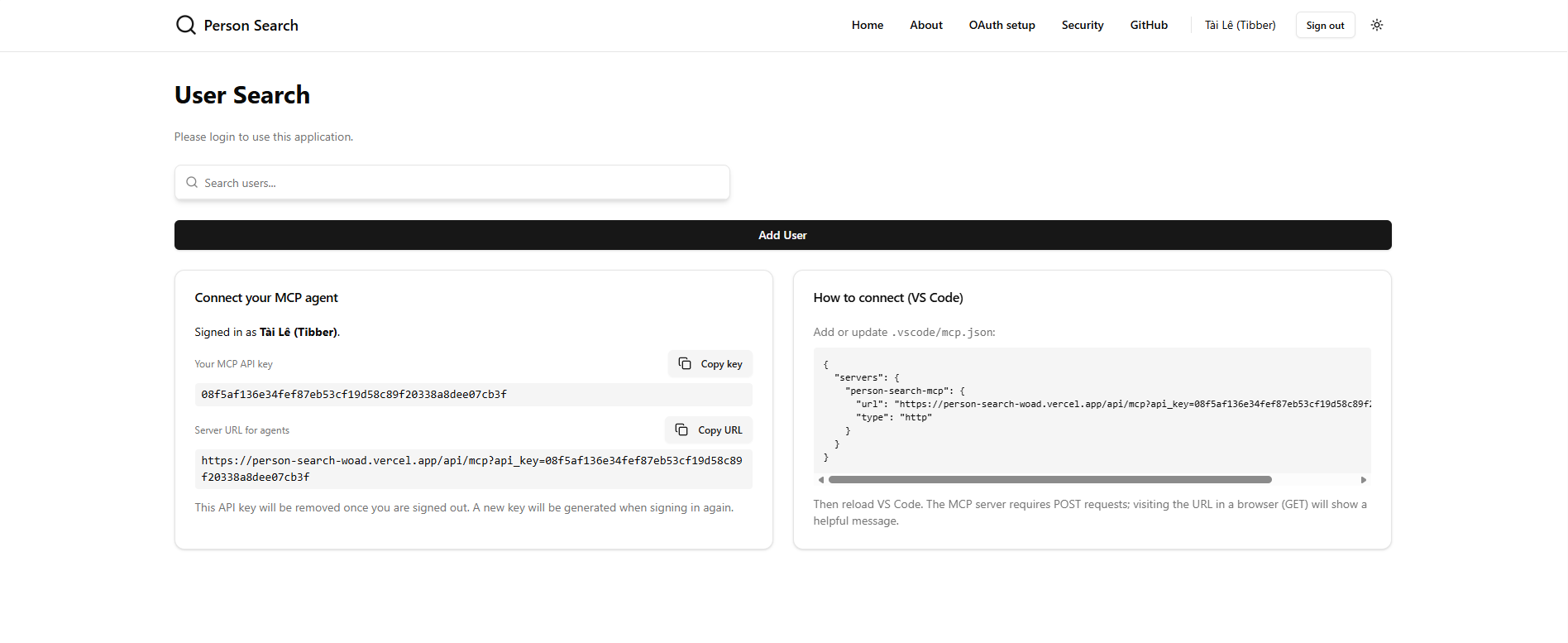Image resolution: width=1568 pixels, height=643 pixels.
Task: Click the '.vscode/mcp.json' instruction text
Action: 905,332
